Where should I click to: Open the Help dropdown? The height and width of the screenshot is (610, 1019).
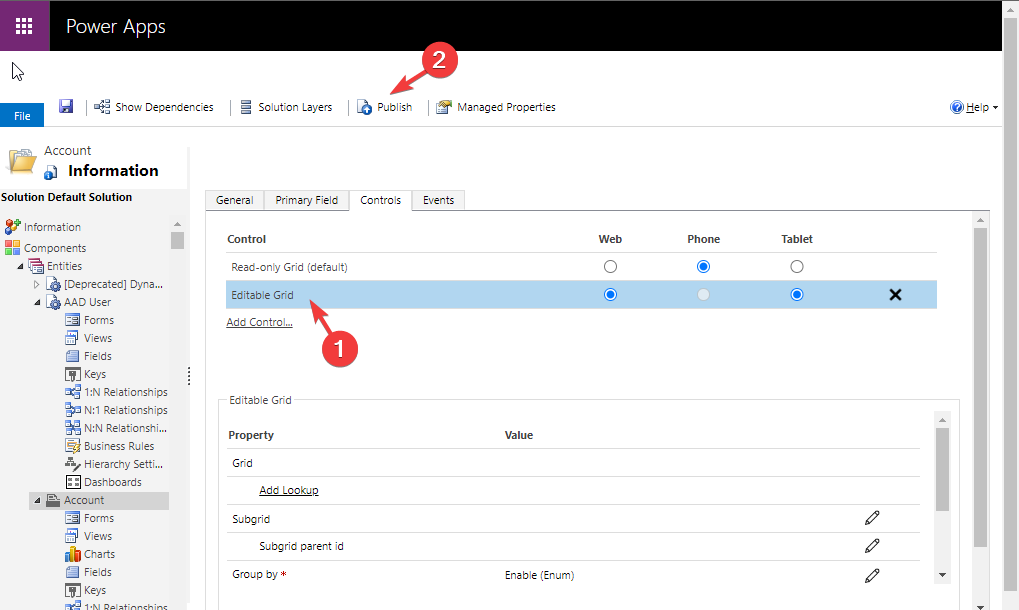[974, 107]
